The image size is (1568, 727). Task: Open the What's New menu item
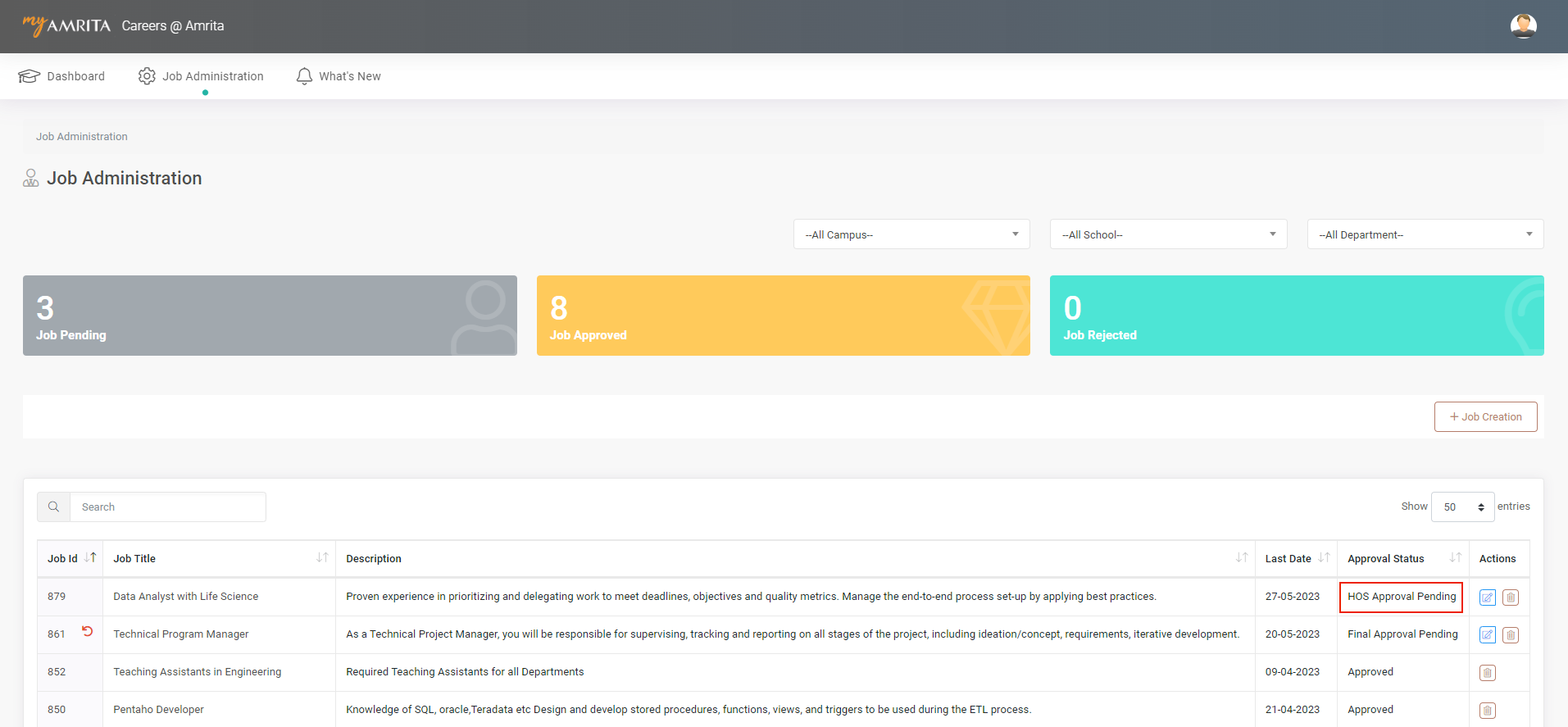click(x=339, y=76)
